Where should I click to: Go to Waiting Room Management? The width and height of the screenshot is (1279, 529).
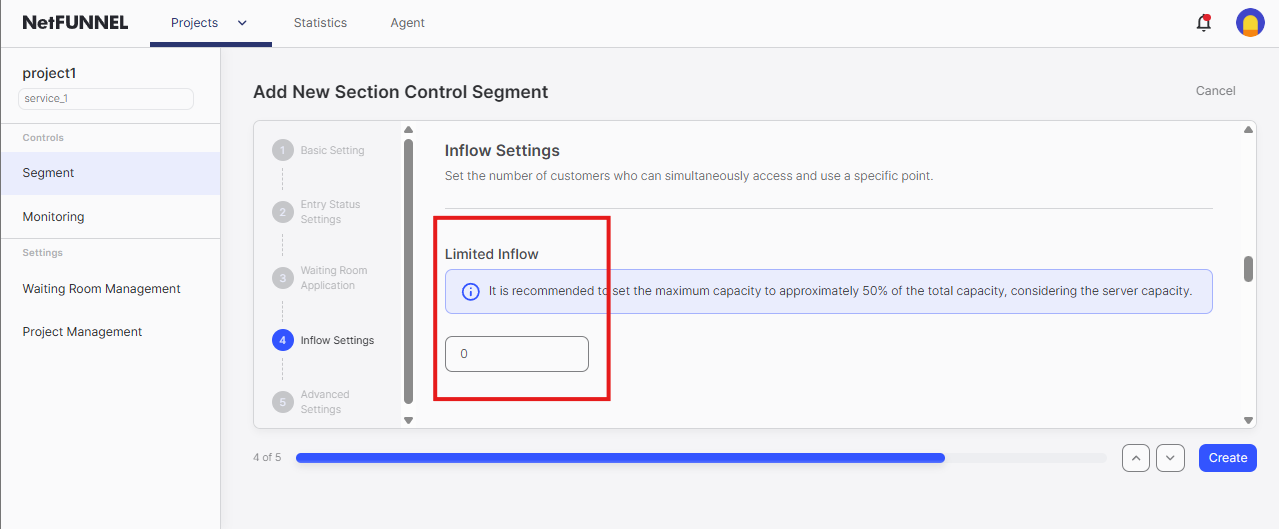pyautogui.click(x=102, y=289)
